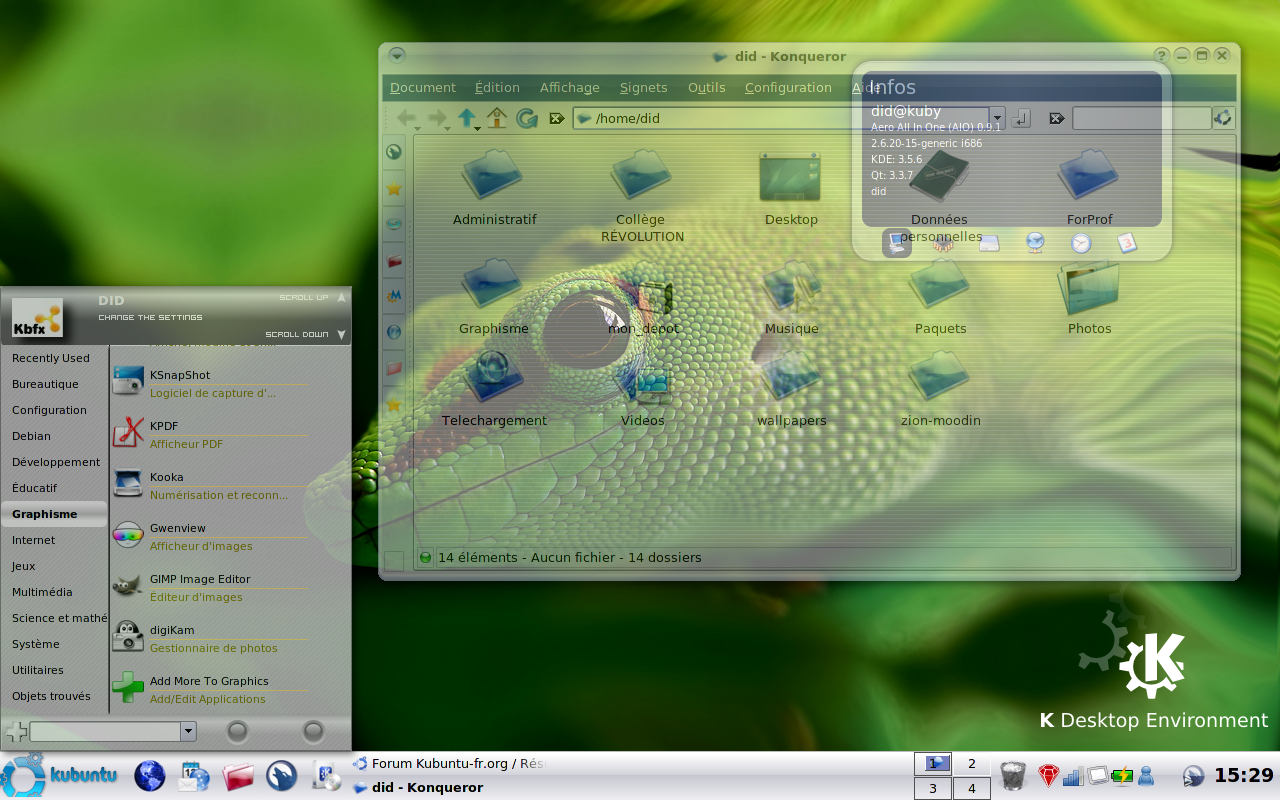Open the Administratif folder
This screenshot has width=1280, height=800.
click(x=494, y=187)
